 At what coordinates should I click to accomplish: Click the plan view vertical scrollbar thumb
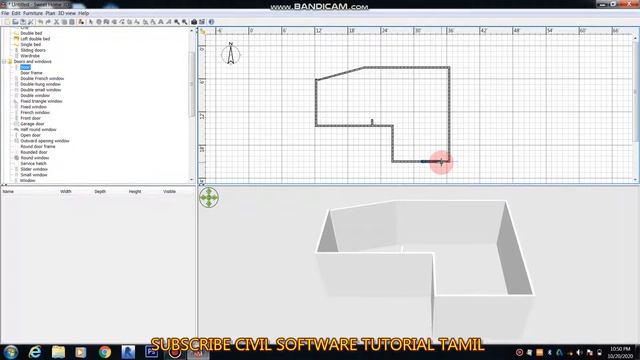(x=635, y=92)
